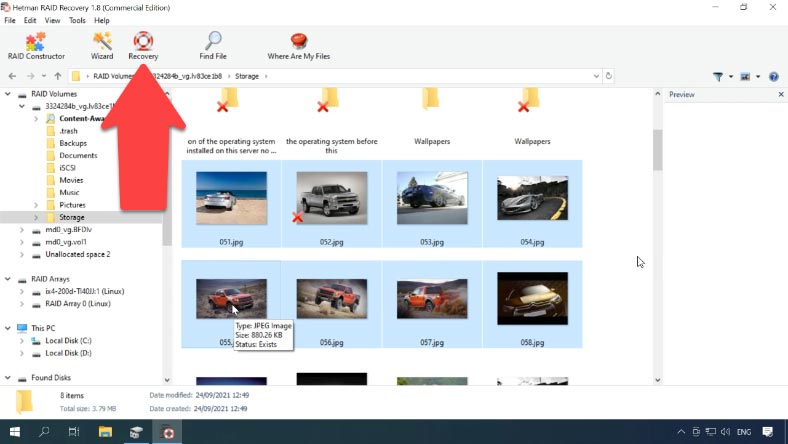Open the View menu
This screenshot has width=788, height=444.
click(52, 21)
